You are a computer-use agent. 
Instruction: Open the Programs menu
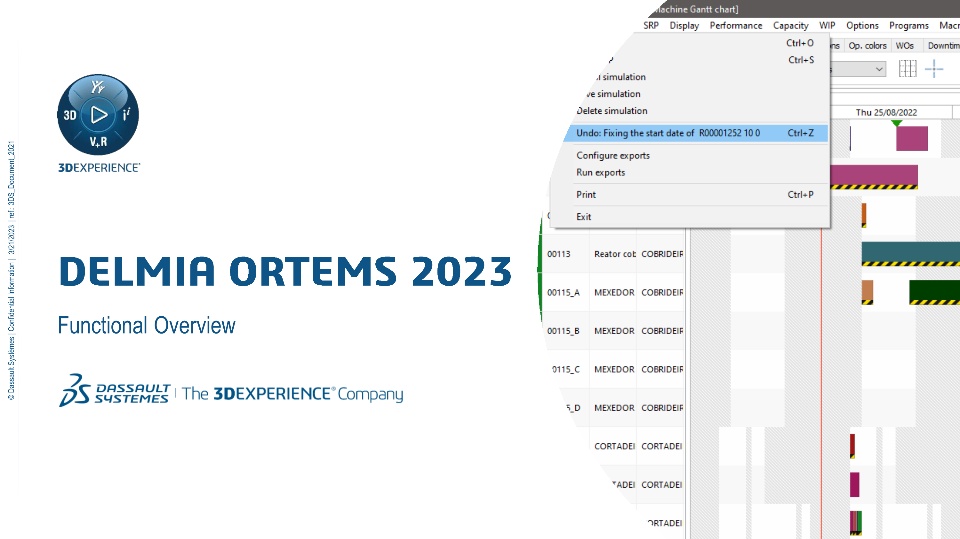(x=909, y=26)
